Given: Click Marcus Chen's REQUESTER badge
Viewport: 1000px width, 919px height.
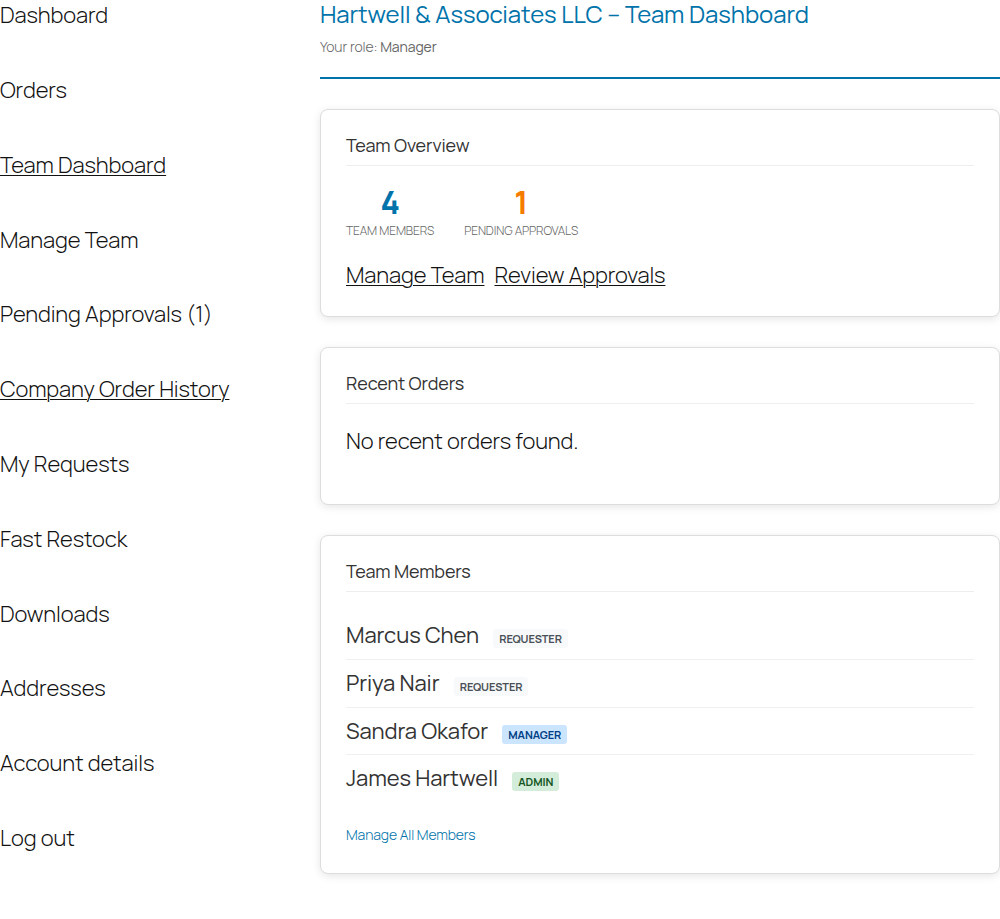Looking at the screenshot, I should point(531,639).
